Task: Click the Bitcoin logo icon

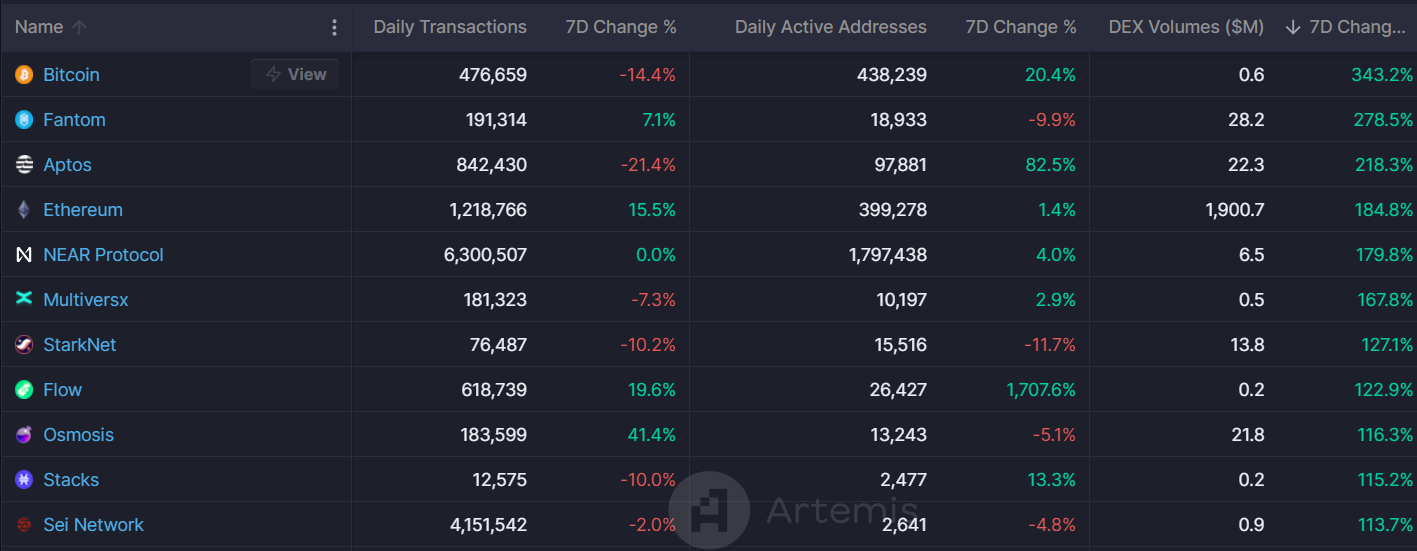Action: point(24,75)
